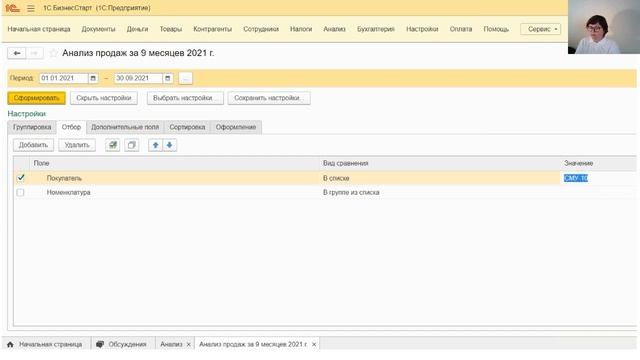Viewport: 640px width, 360px height.
Task: Open the Настройки menu
Action: tap(422, 29)
